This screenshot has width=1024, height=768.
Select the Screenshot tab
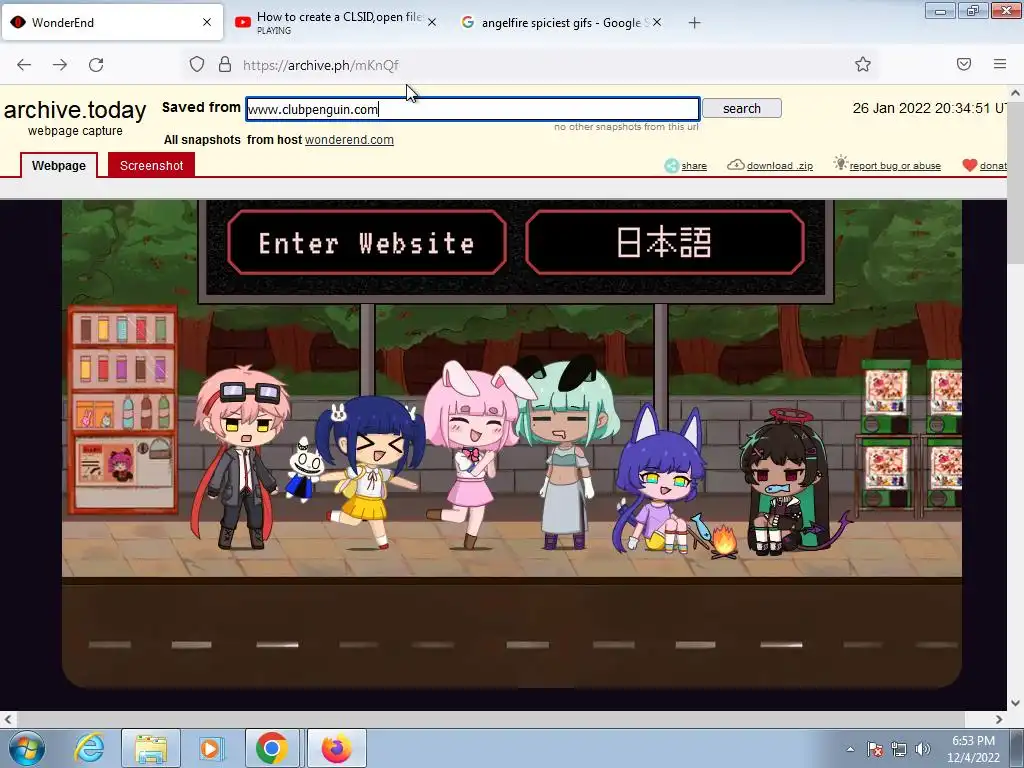click(x=152, y=165)
